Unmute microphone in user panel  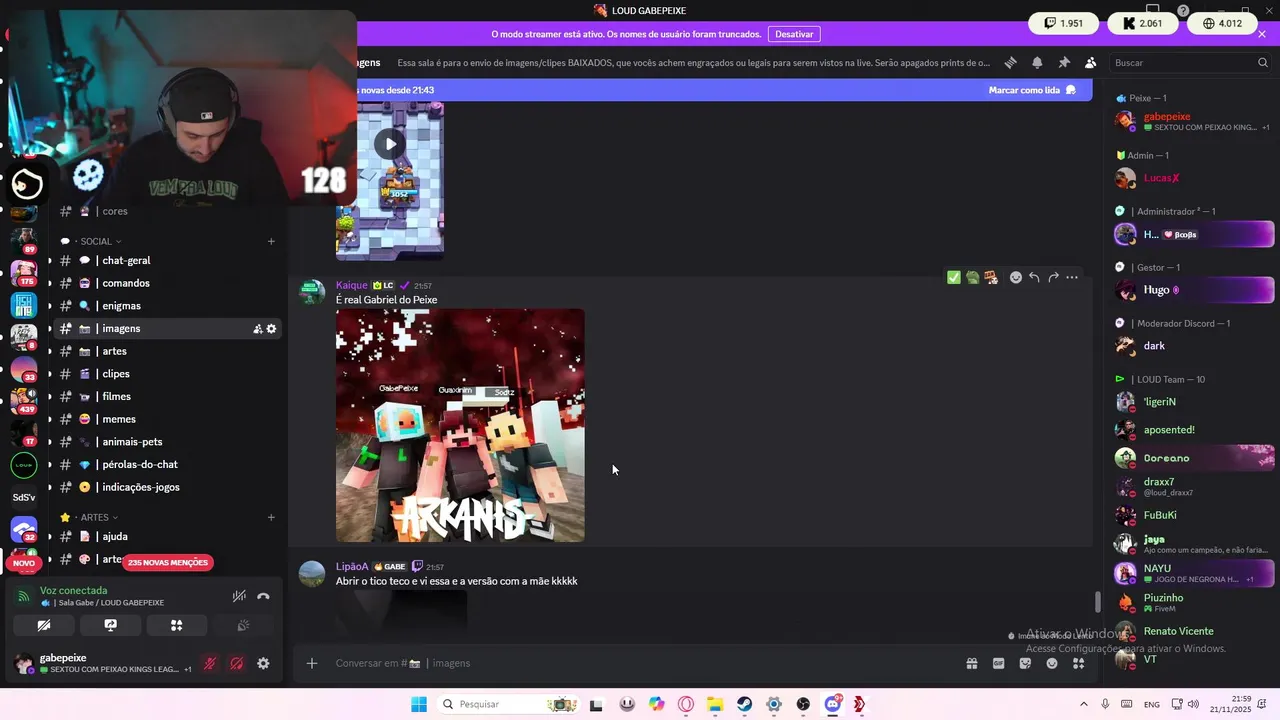point(210,663)
